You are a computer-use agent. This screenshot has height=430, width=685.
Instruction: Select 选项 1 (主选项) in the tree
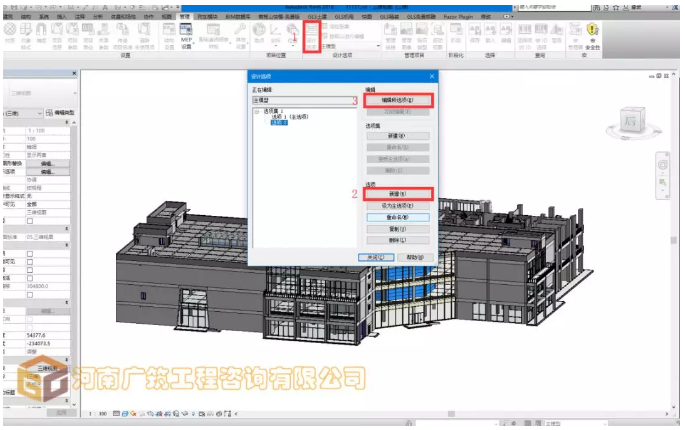290,117
